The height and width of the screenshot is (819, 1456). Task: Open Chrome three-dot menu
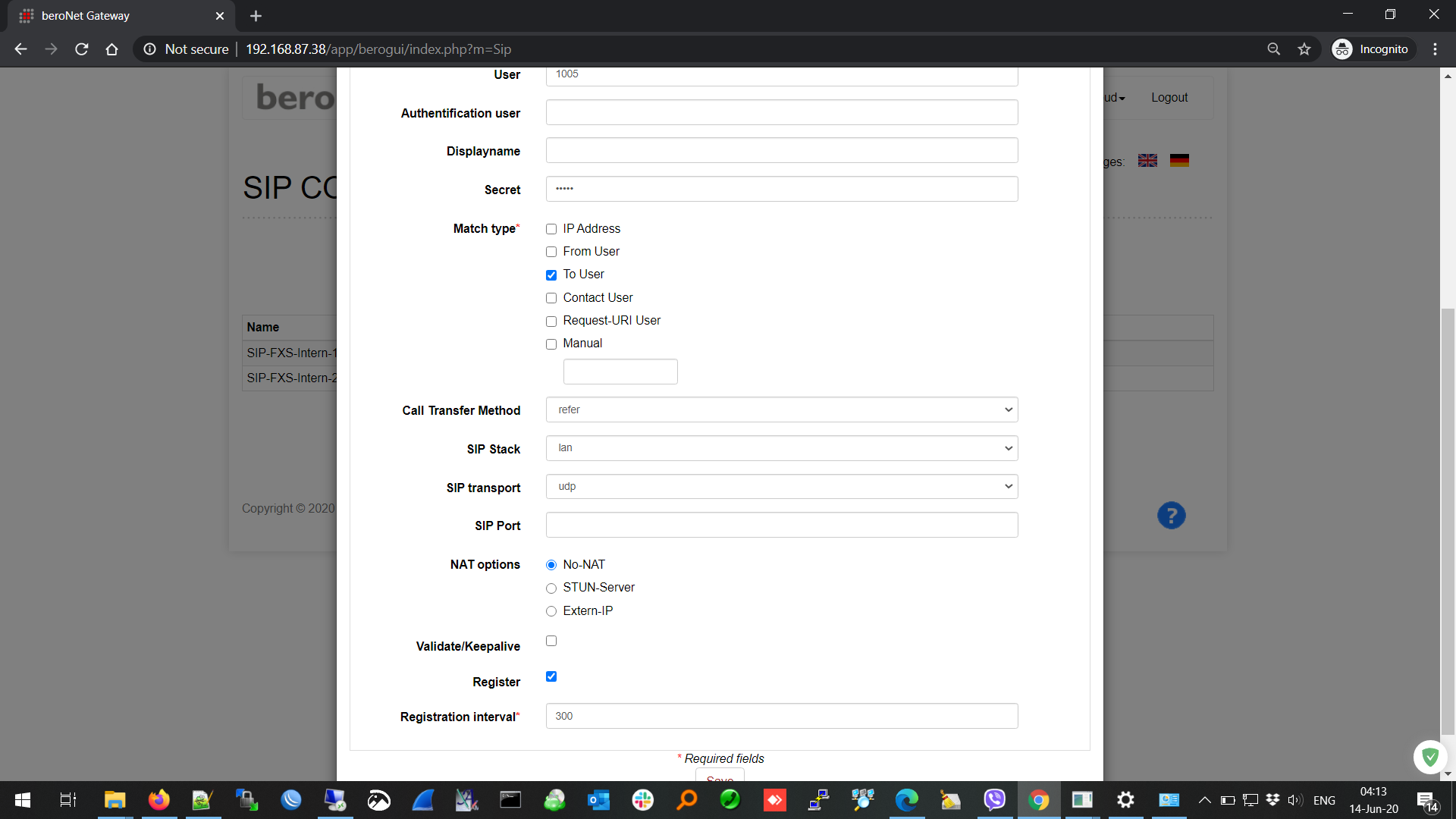1435,49
